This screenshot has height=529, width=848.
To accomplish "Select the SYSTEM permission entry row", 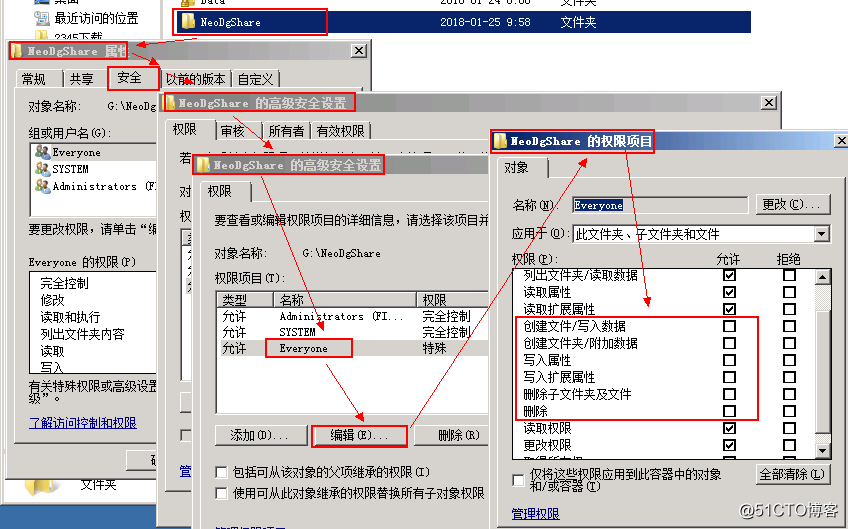I will [354, 332].
